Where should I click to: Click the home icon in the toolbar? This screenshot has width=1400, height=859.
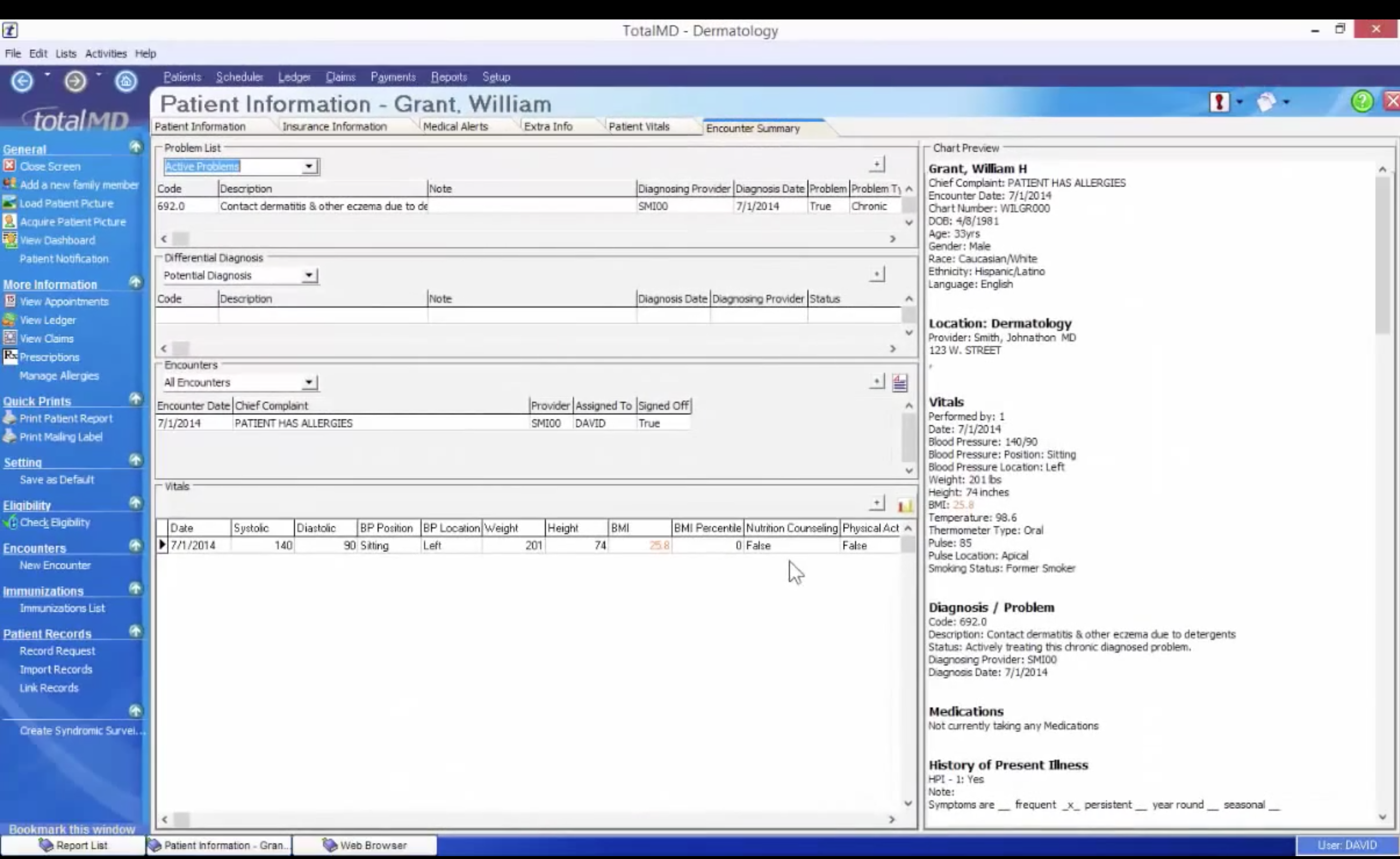[x=126, y=81]
